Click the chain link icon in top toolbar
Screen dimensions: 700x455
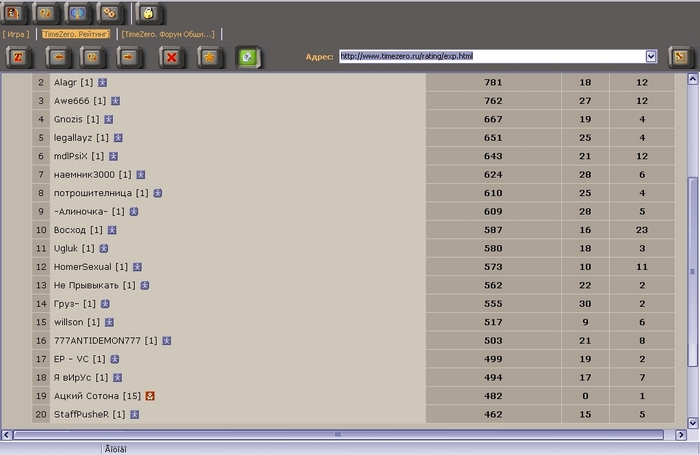(109, 13)
